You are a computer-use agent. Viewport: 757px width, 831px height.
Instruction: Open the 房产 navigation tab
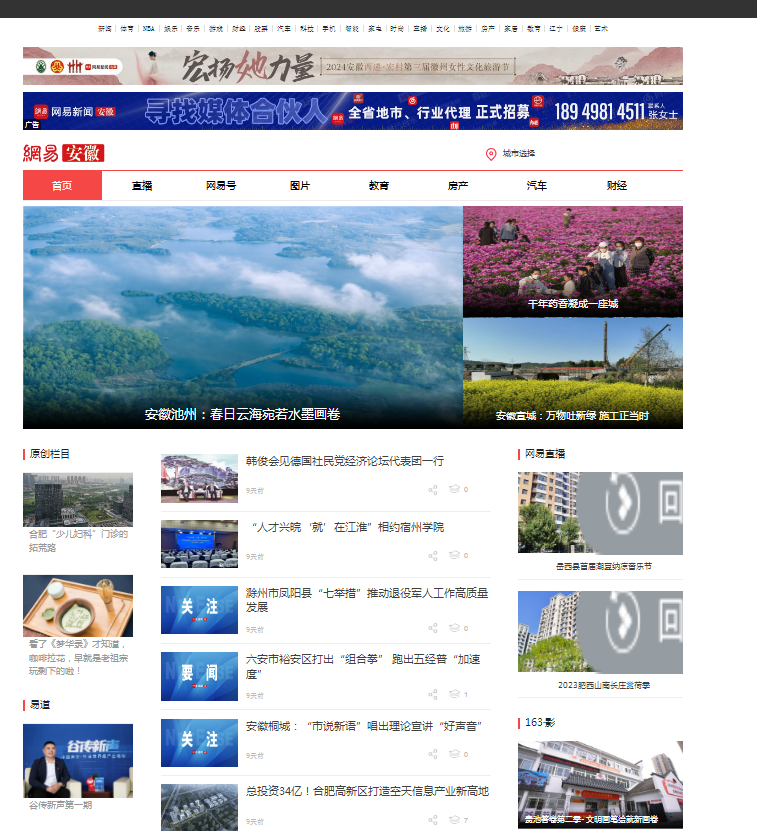(x=457, y=185)
